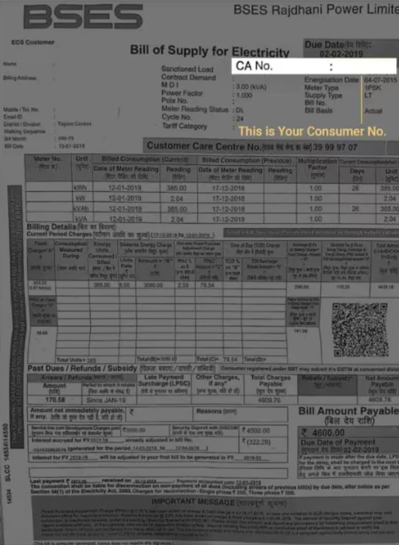The height and width of the screenshot is (545, 399).
Task: Click the 'Customer Care Centre No.' heading
Action: click(203, 146)
